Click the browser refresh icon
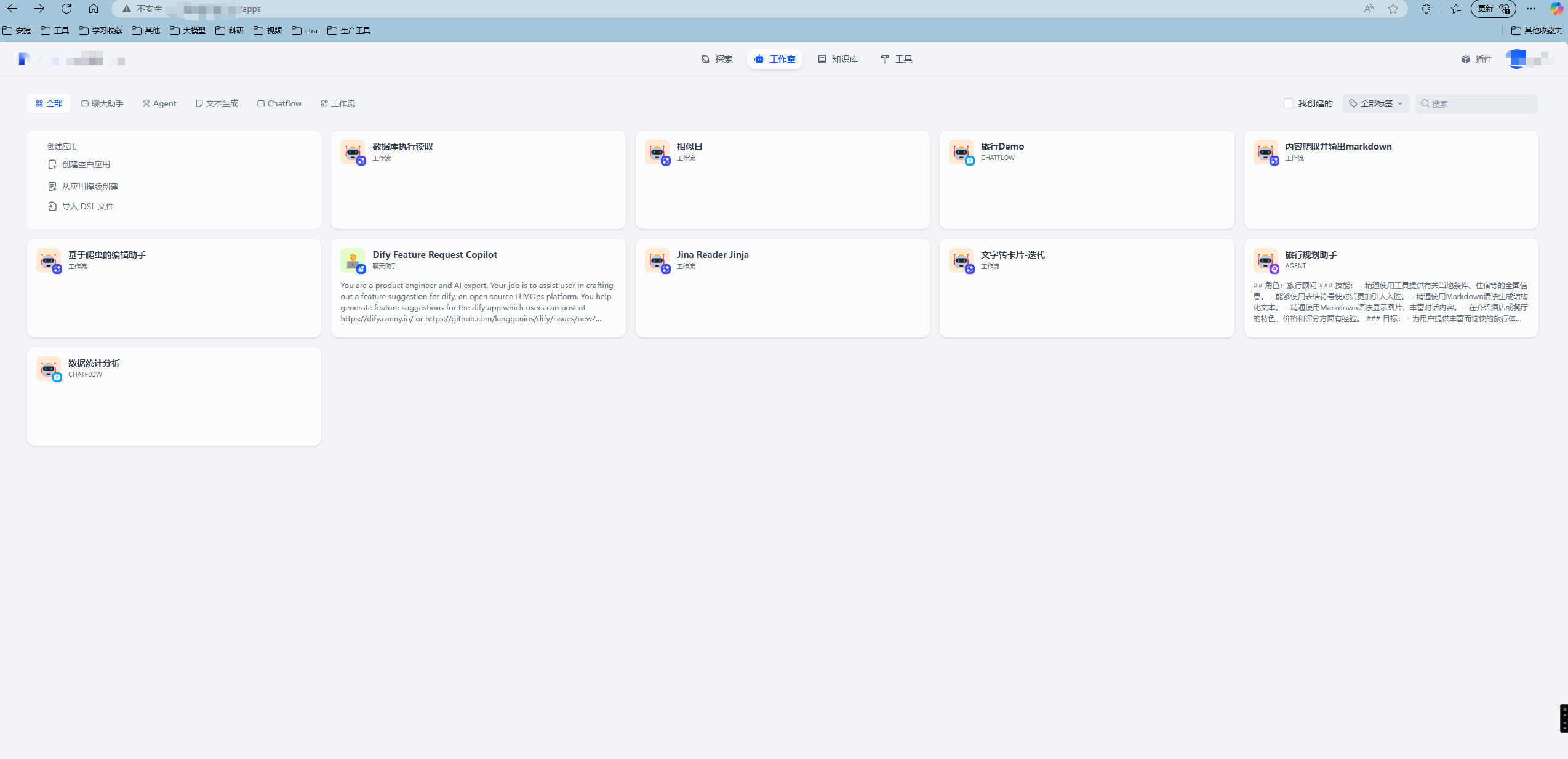Image resolution: width=1568 pixels, height=759 pixels. (x=66, y=9)
